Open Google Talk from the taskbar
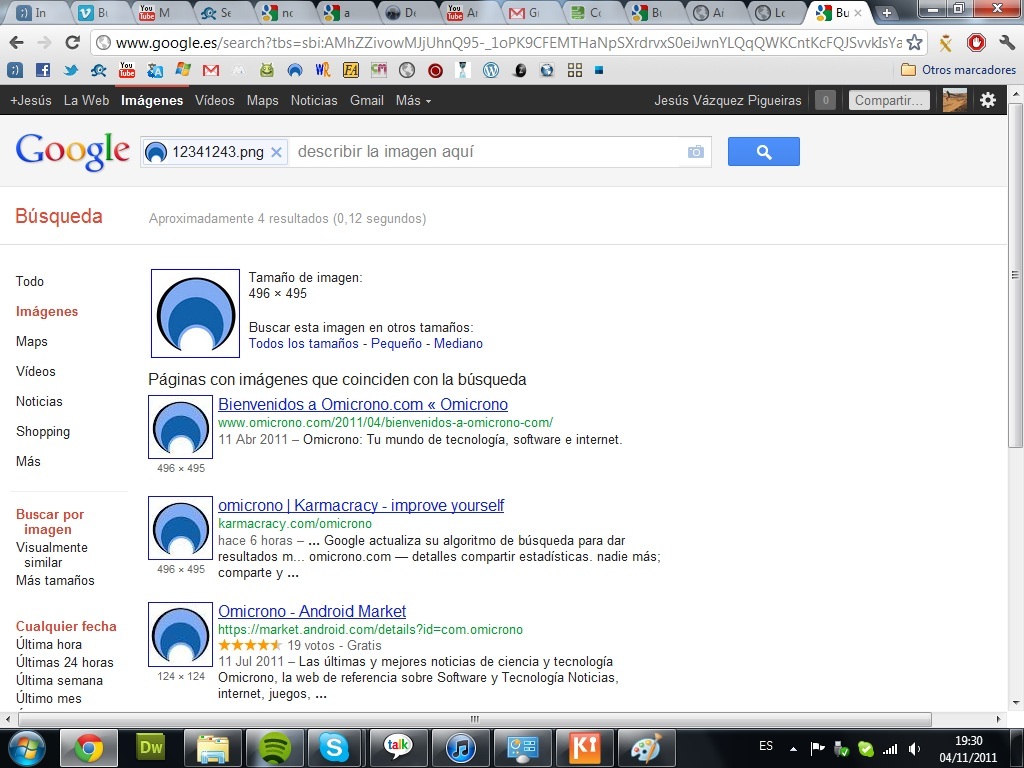 398,747
